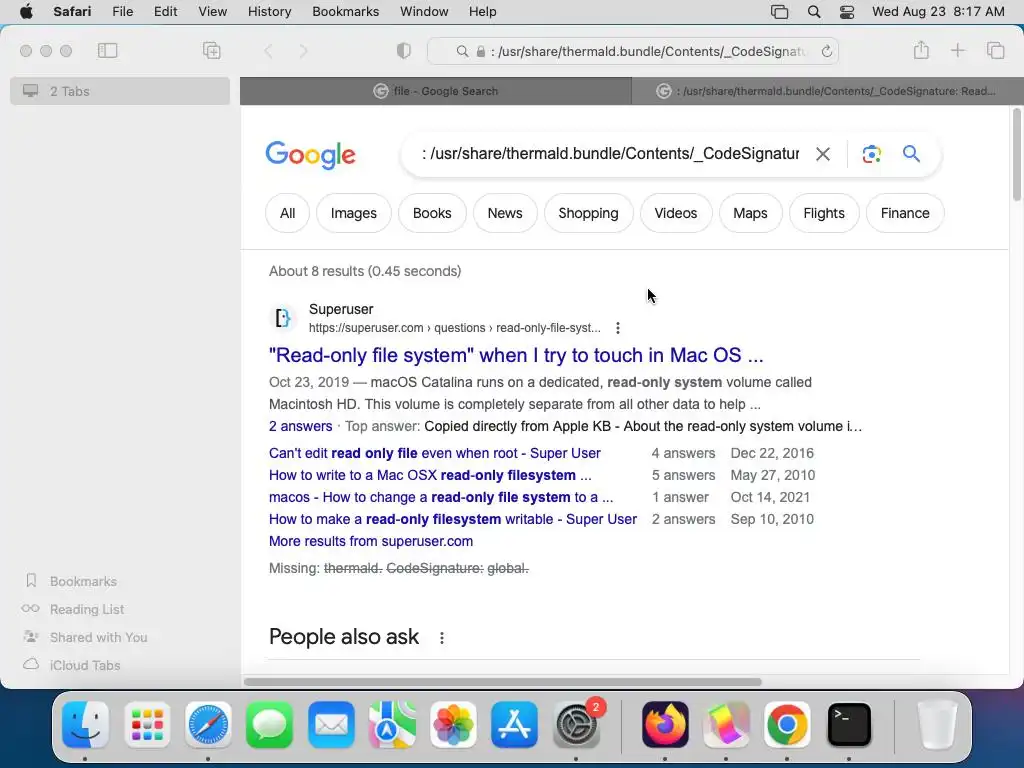Filter results by Videos
The width and height of the screenshot is (1024, 768).
point(676,213)
